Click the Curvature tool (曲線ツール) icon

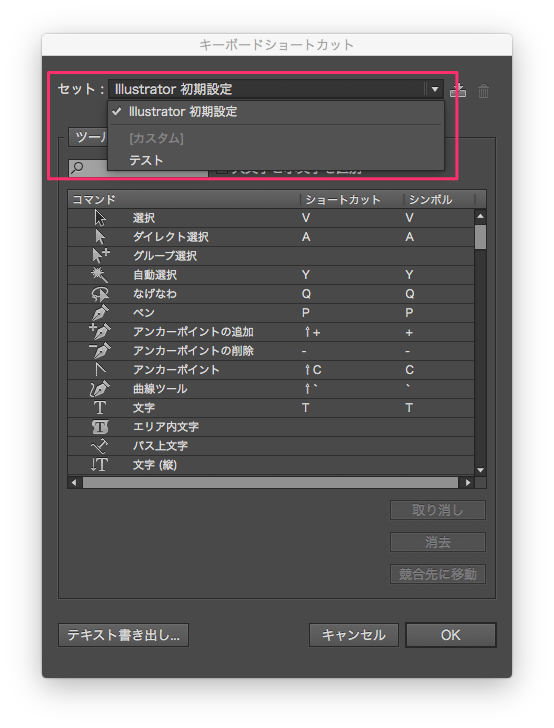point(100,389)
